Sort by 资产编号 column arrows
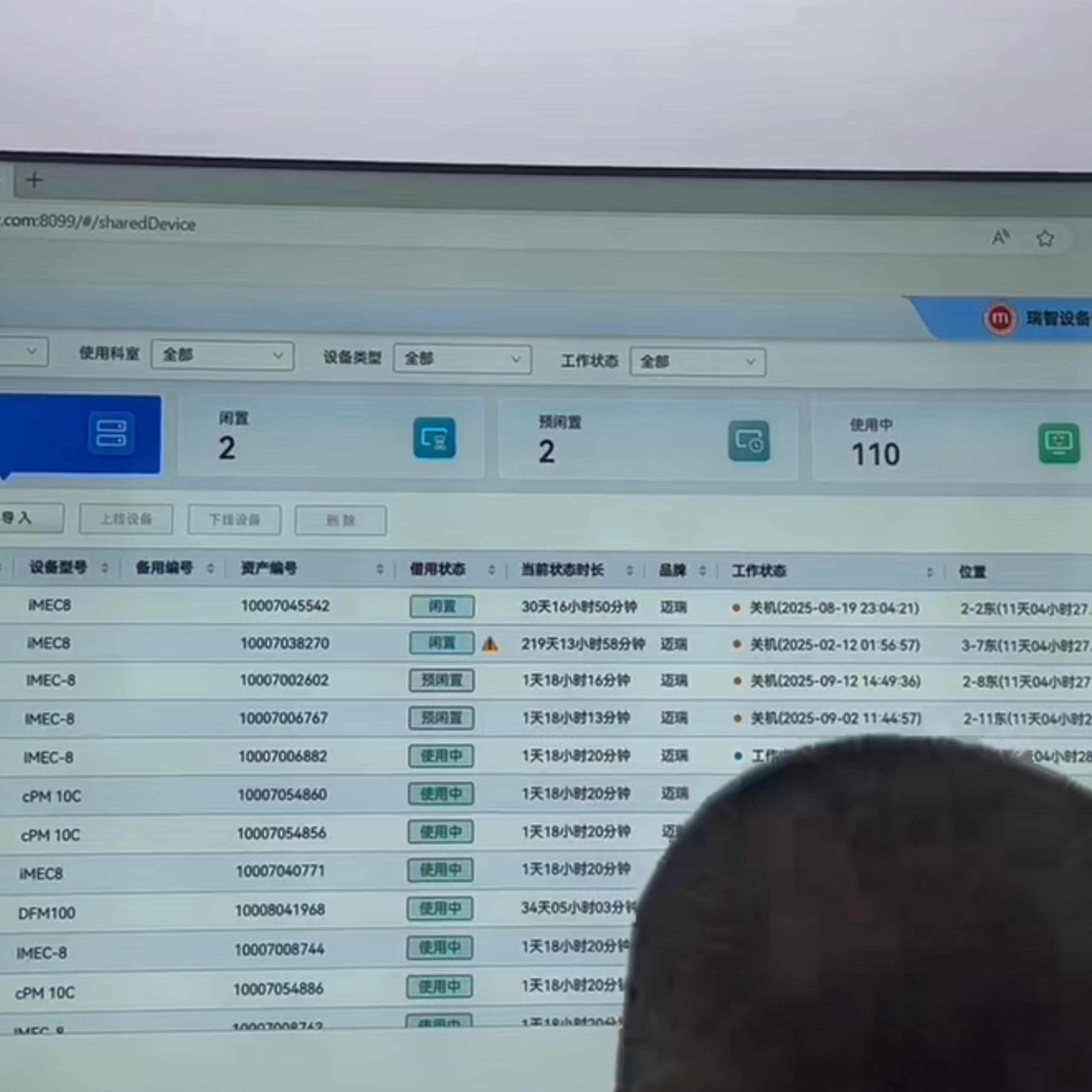The image size is (1092, 1092). 380,569
